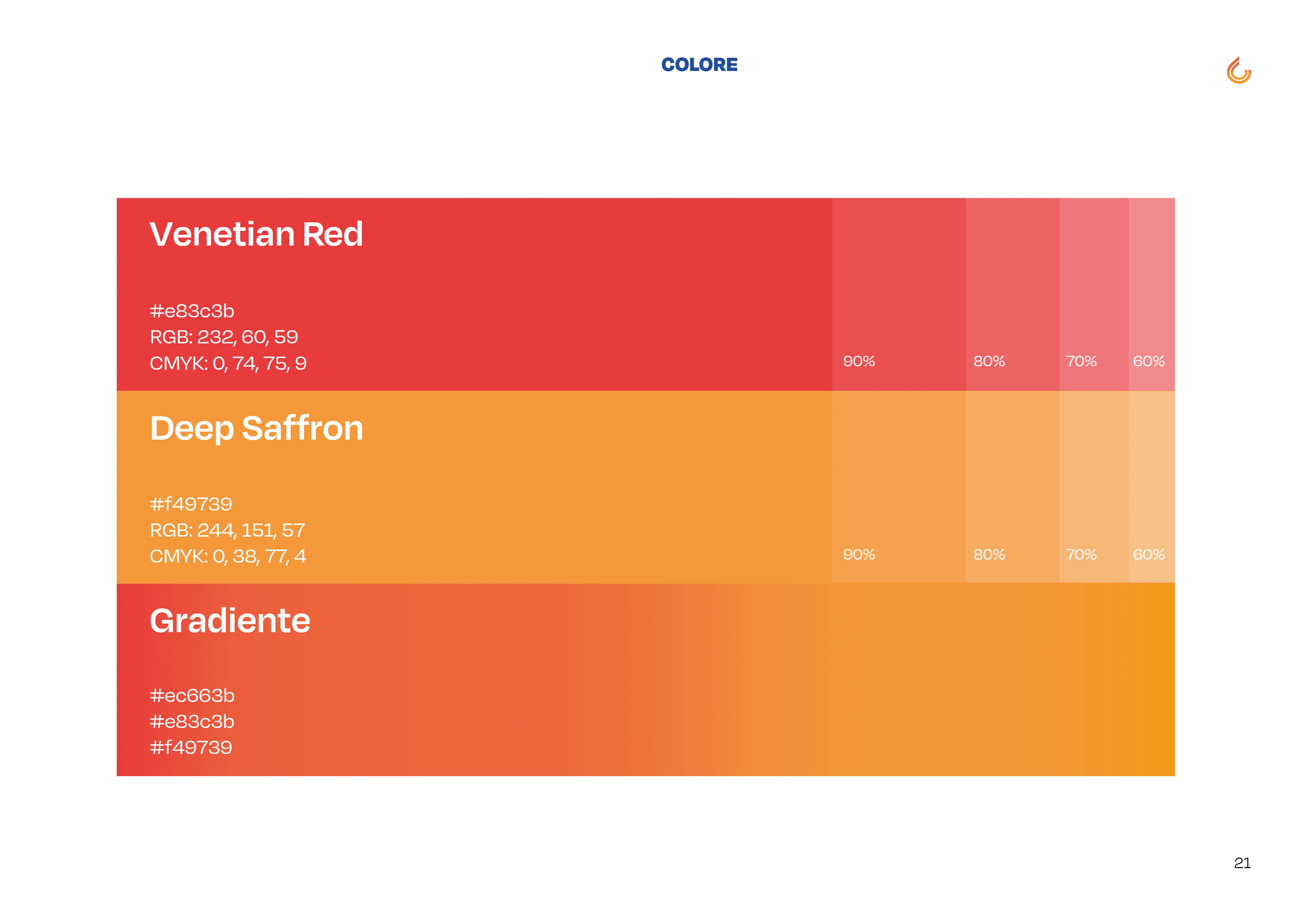Click the Deep Saffron hex code #f49739
The width and height of the screenshot is (1307, 924).
point(191,504)
